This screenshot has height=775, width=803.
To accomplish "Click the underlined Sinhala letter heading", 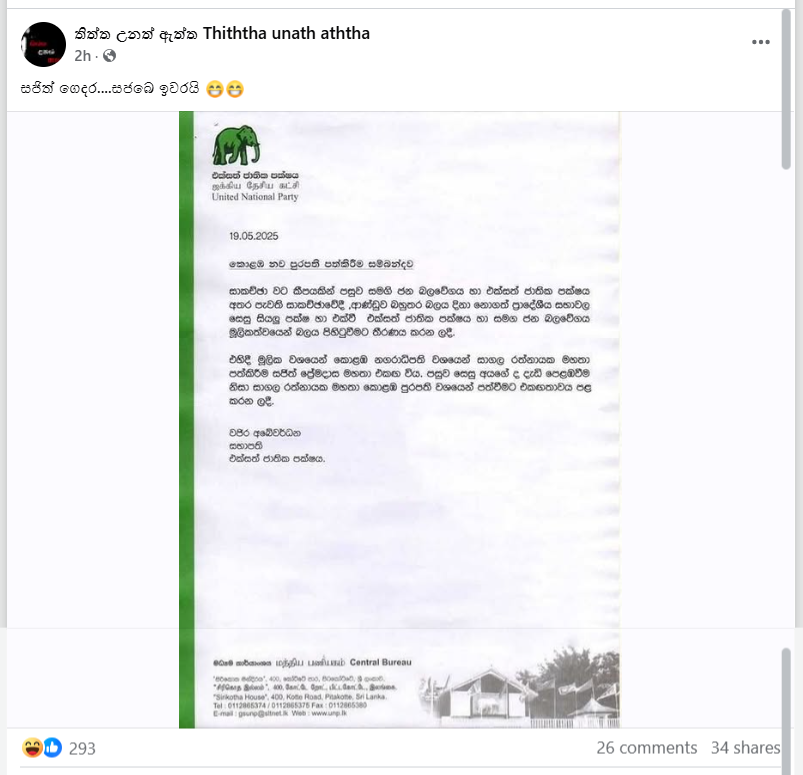I will pyautogui.click(x=321, y=264).
